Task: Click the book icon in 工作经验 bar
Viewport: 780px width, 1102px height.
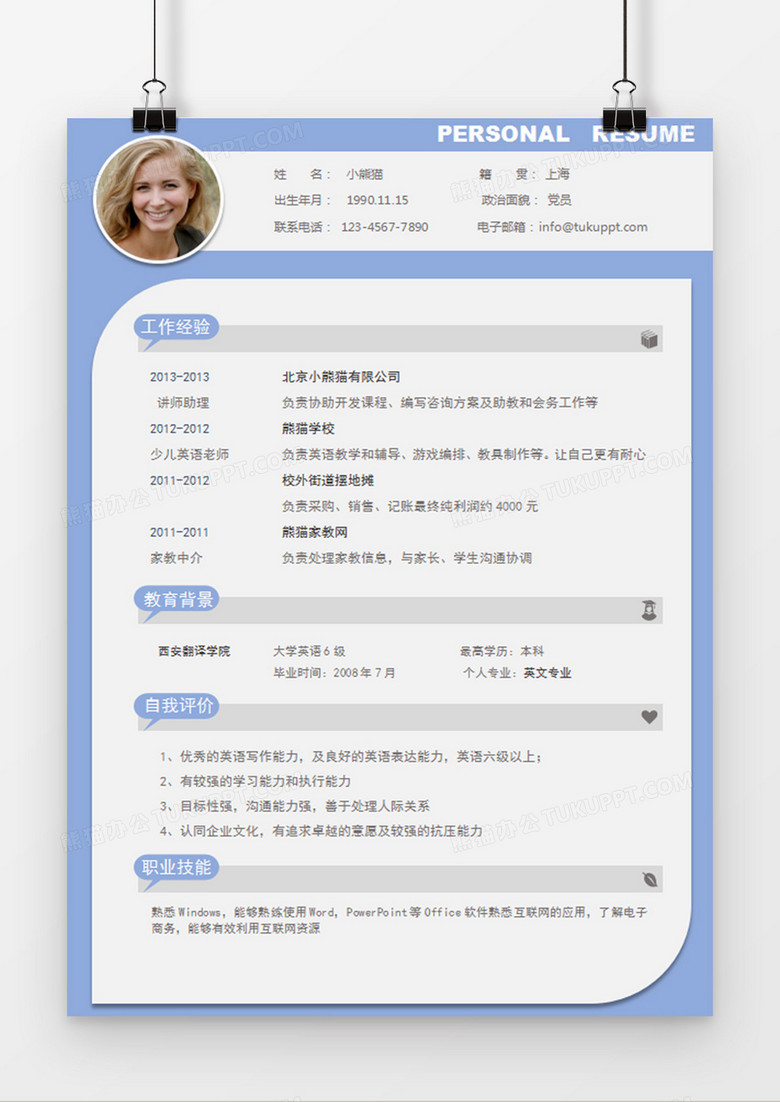Action: (649, 340)
